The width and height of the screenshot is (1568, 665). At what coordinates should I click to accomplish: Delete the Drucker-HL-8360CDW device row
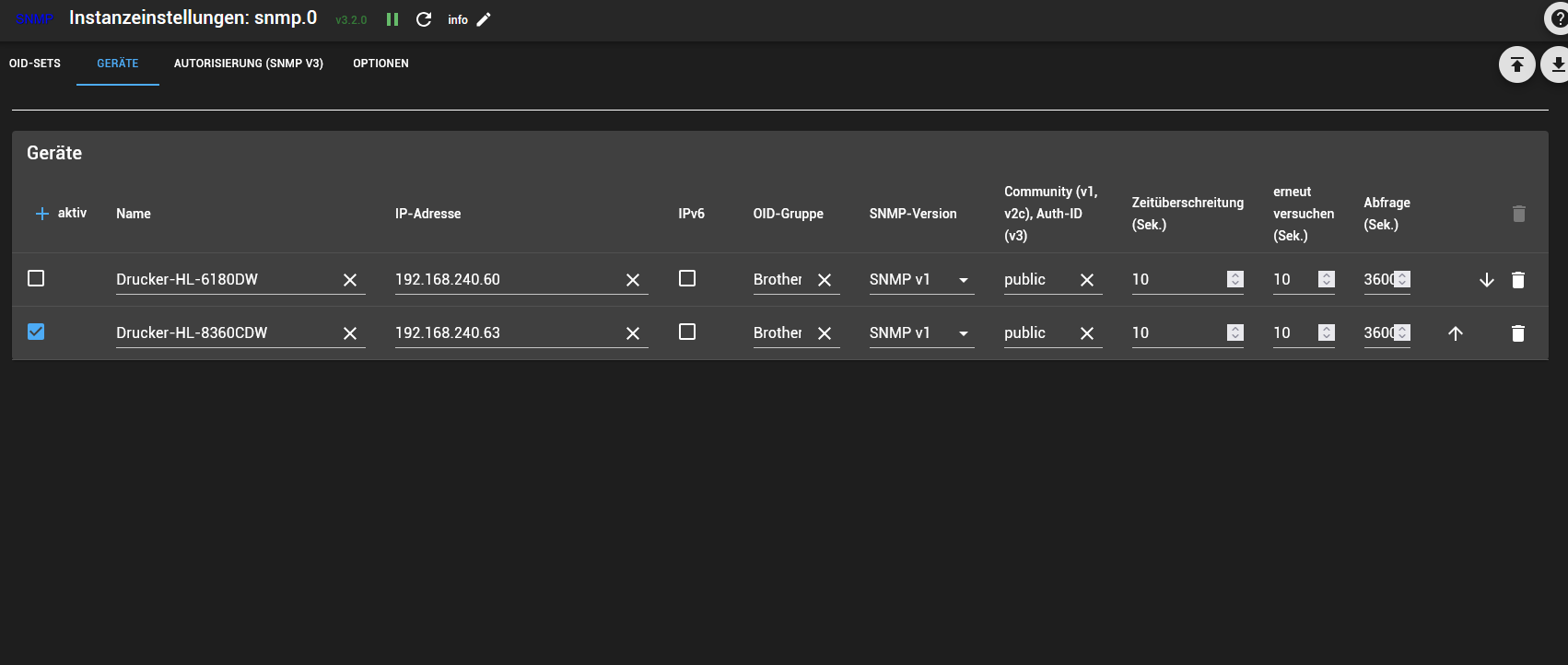pyautogui.click(x=1518, y=333)
